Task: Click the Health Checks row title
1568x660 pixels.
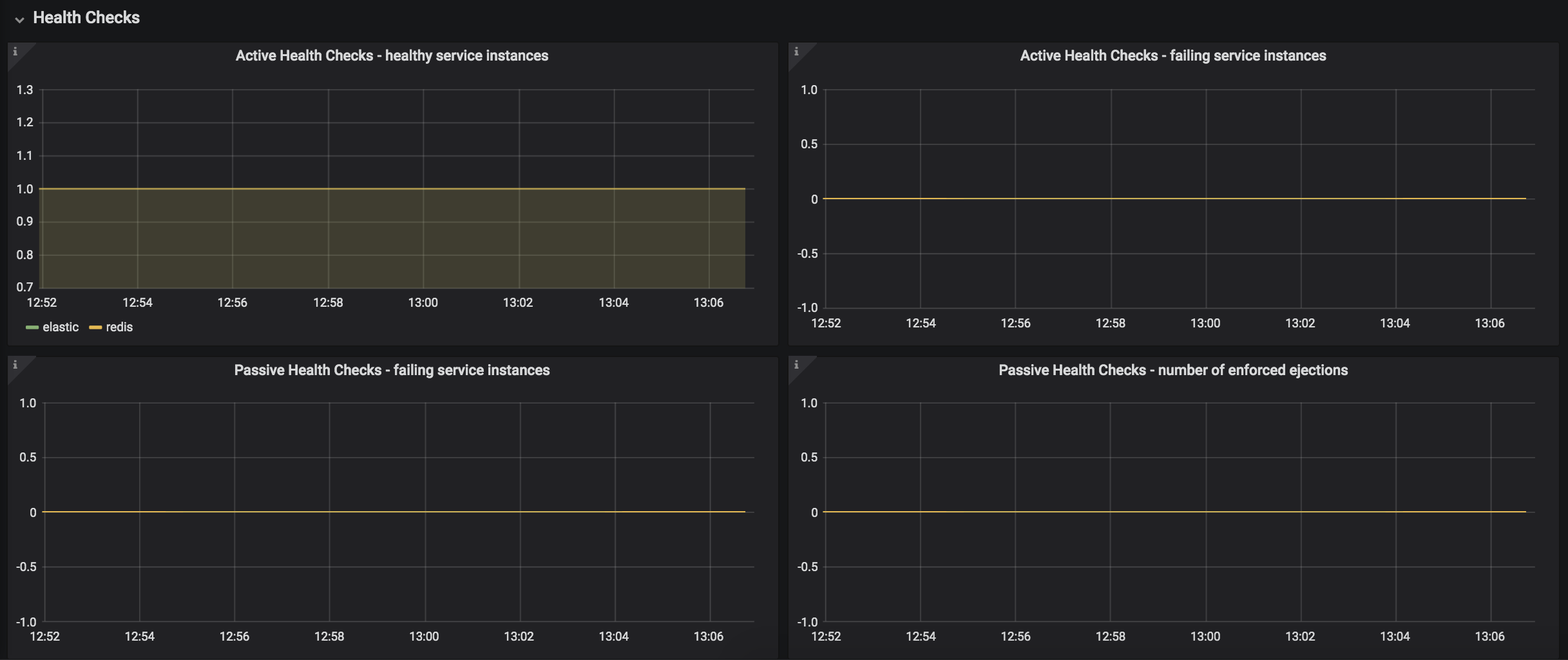Action: (86, 17)
